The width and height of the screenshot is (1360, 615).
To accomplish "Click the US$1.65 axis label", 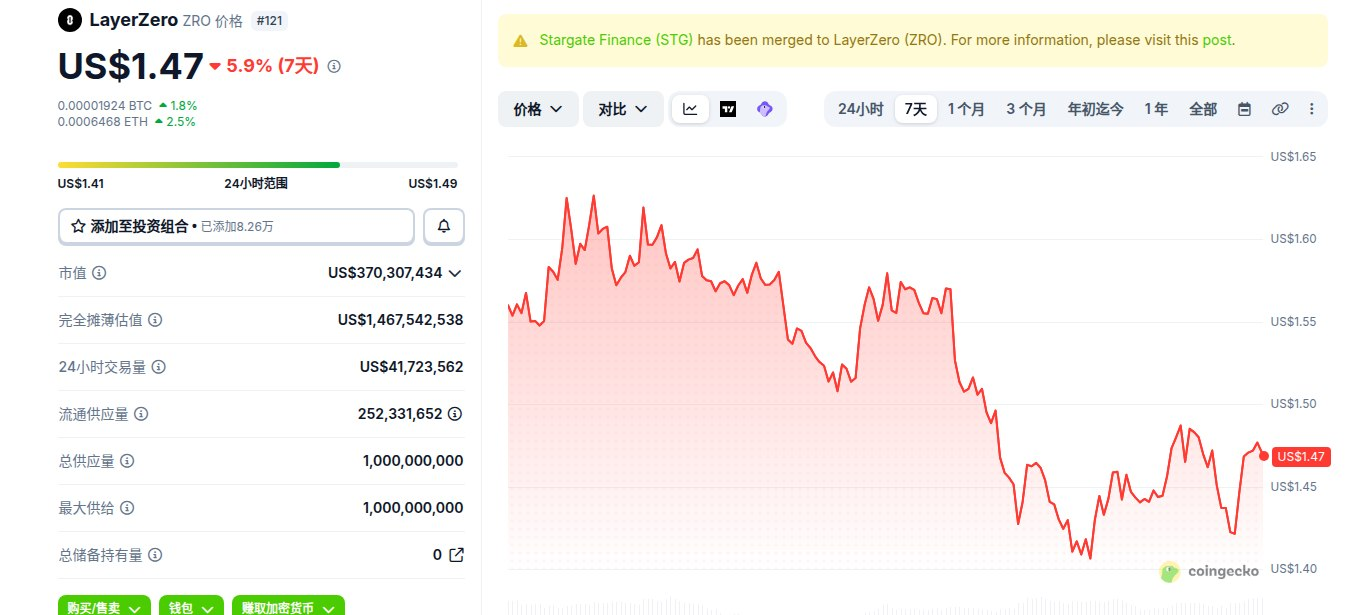I will (1293, 157).
